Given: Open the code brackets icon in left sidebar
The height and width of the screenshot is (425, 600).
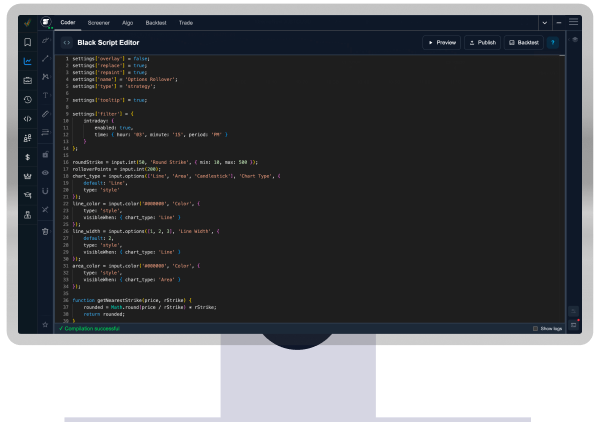Looking at the screenshot, I should 28,119.
